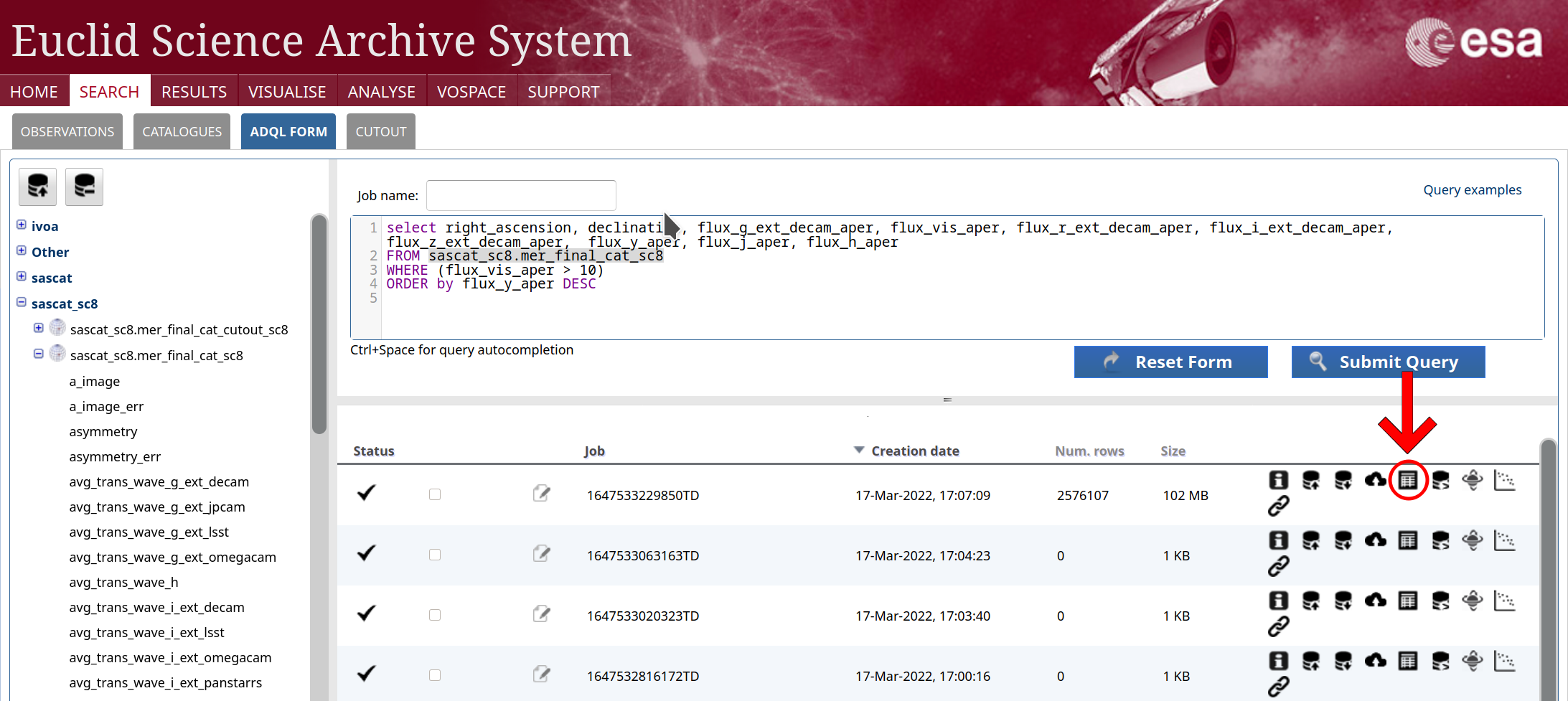Image resolution: width=1568 pixels, height=701 pixels.
Task: Open the ANALYSE menu tab
Action: coord(382,92)
